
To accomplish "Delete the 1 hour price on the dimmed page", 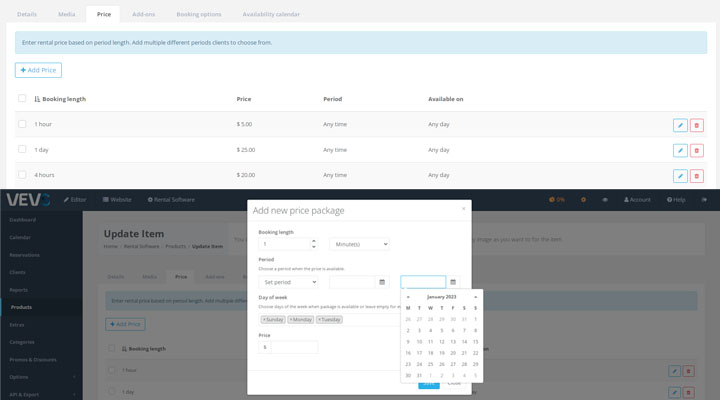I will coord(688,371).
